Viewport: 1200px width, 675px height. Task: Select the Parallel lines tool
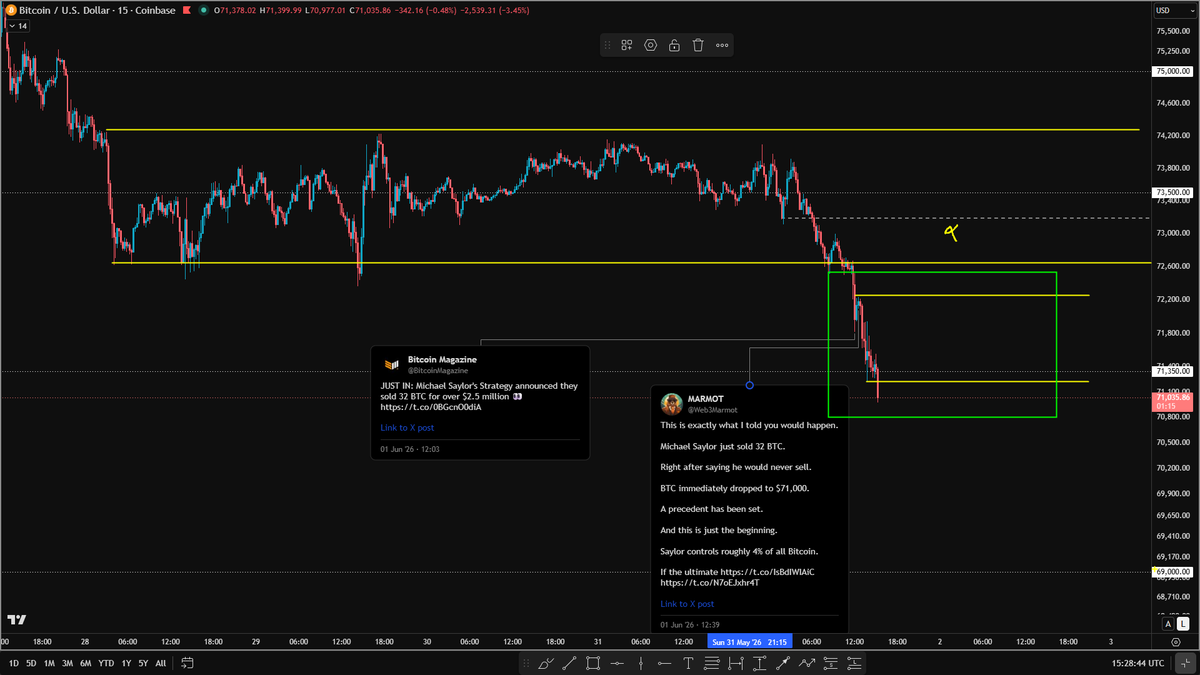712,663
